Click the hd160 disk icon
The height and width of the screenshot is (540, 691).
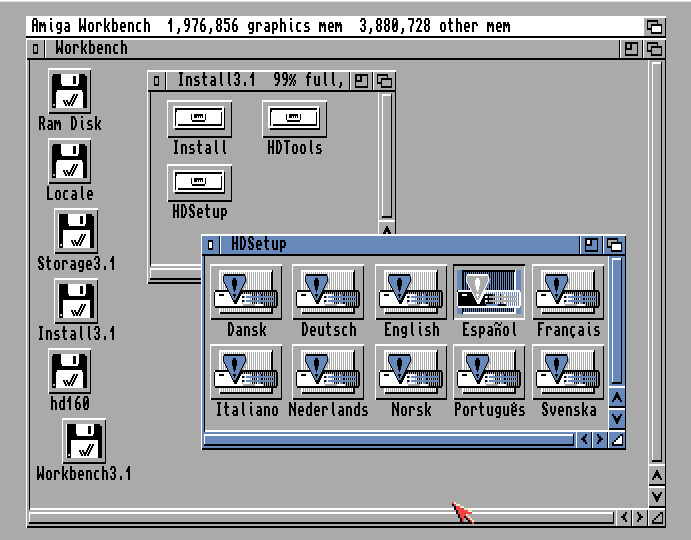[x=70, y=372]
